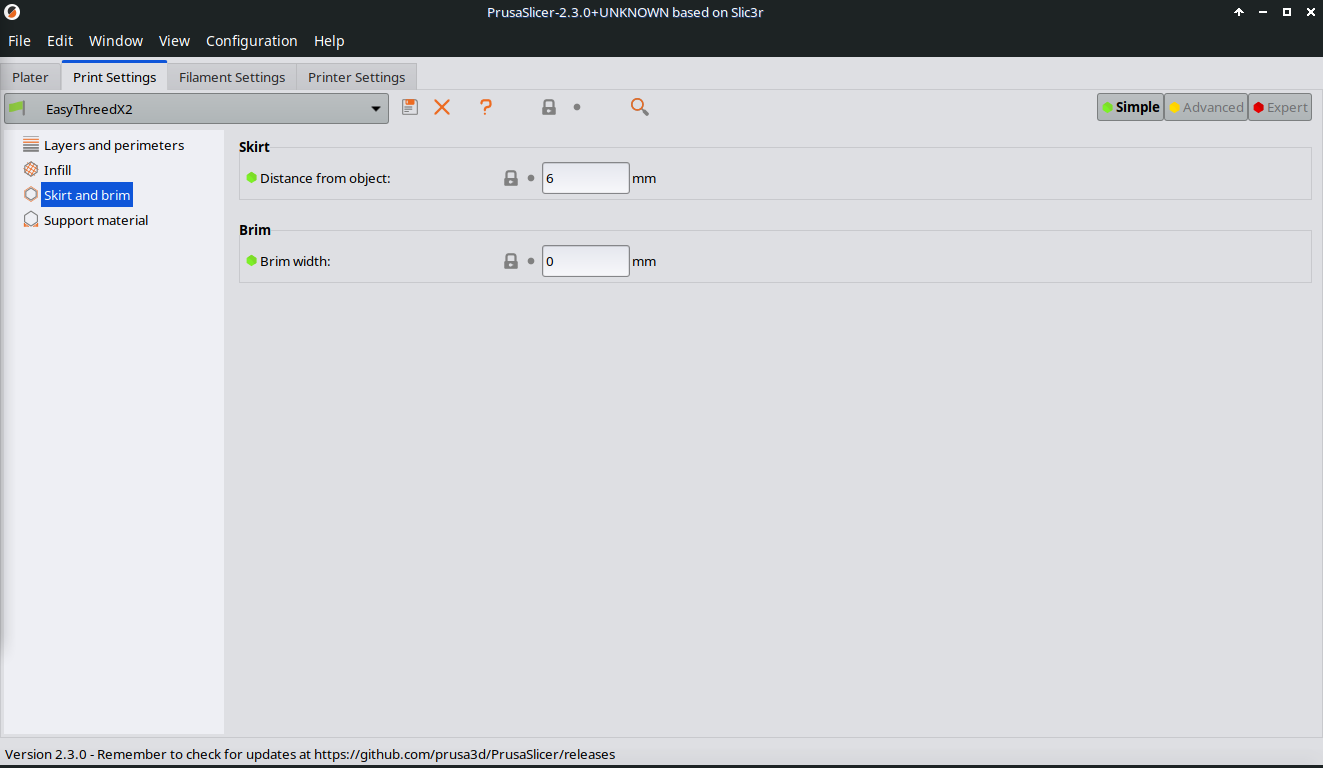
Task: Click lock icon next to Distance from object
Action: tap(511, 179)
